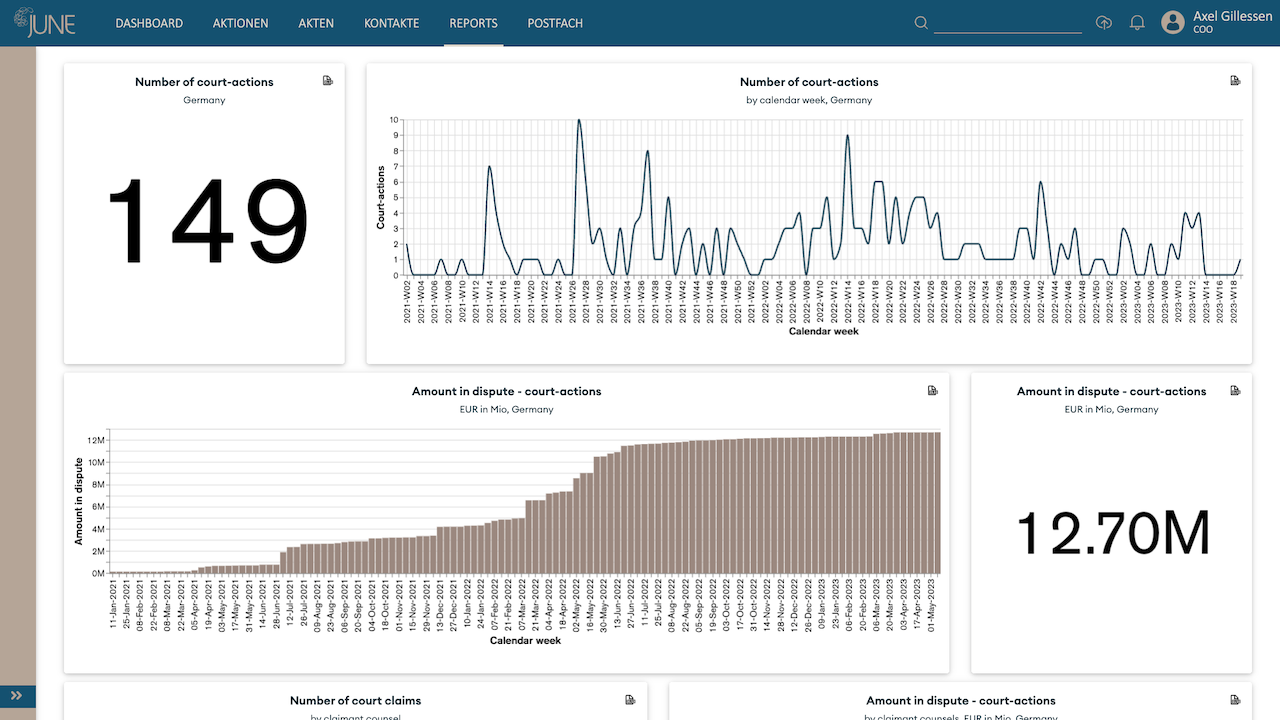Click the 12.70M total value

(1112, 533)
